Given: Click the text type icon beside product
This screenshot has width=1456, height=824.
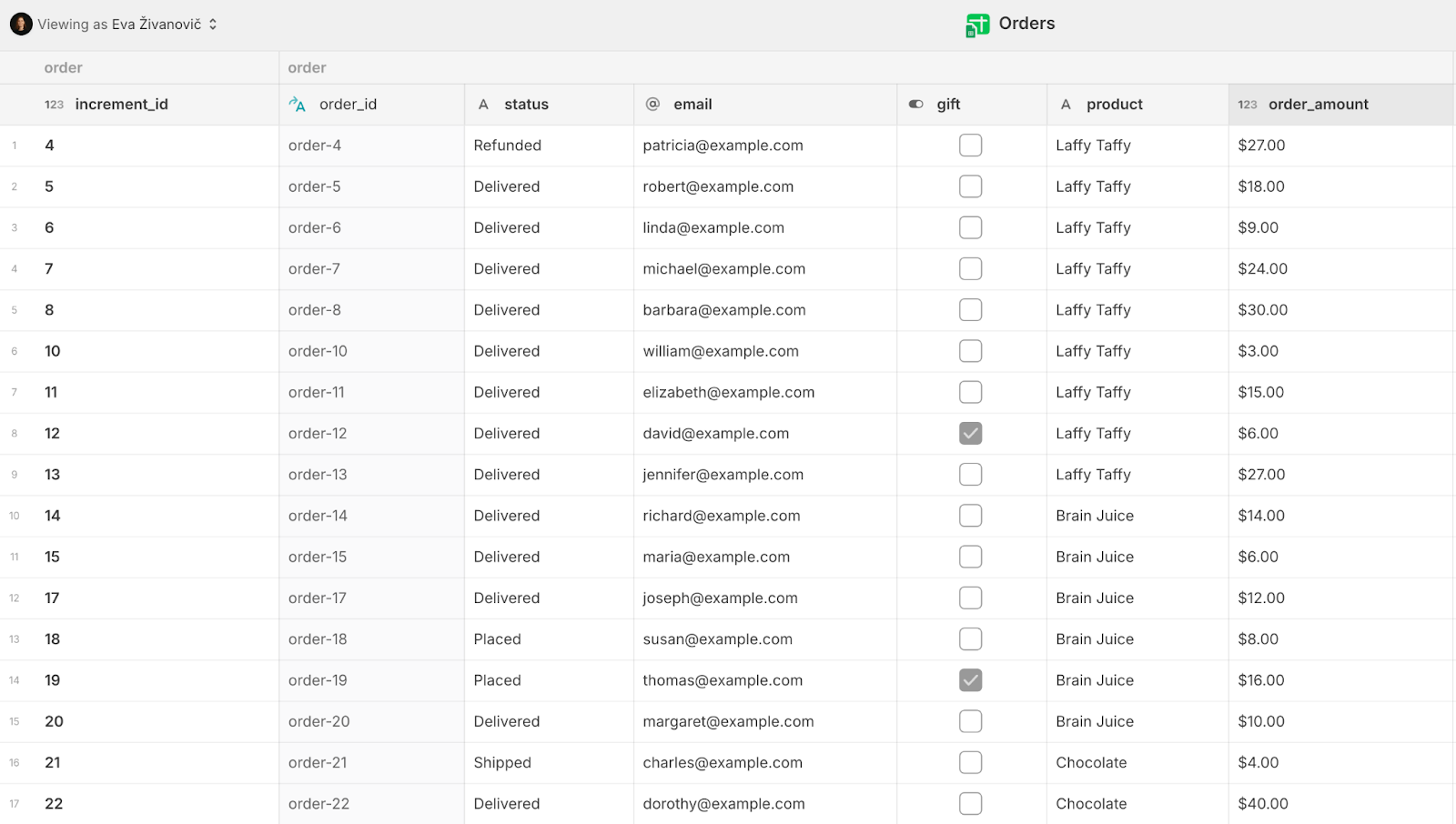Looking at the screenshot, I should tap(1066, 105).
